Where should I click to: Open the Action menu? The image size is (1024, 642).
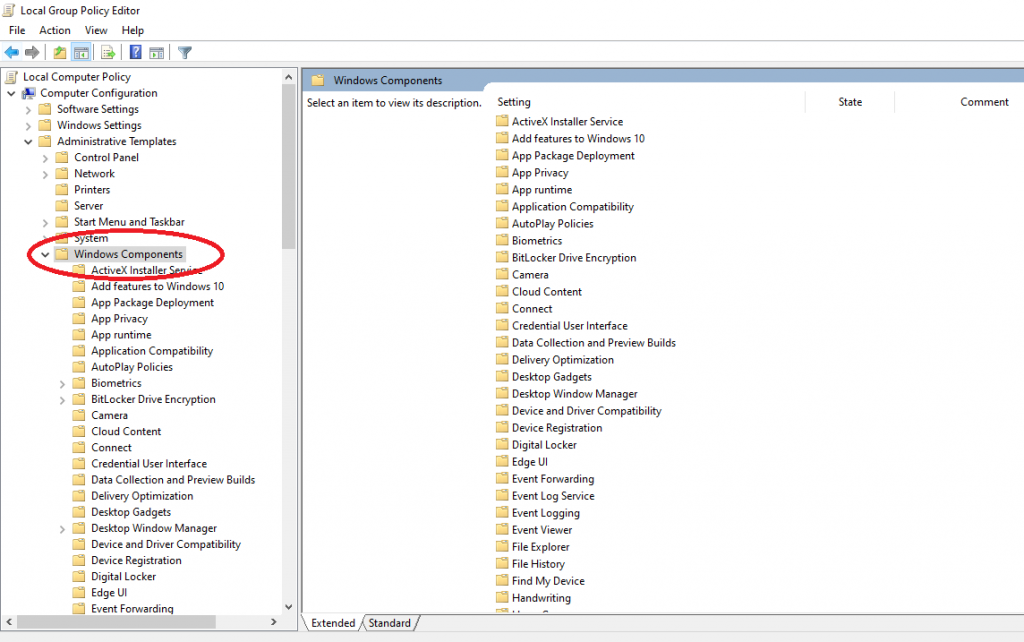[x=55, y=31]
